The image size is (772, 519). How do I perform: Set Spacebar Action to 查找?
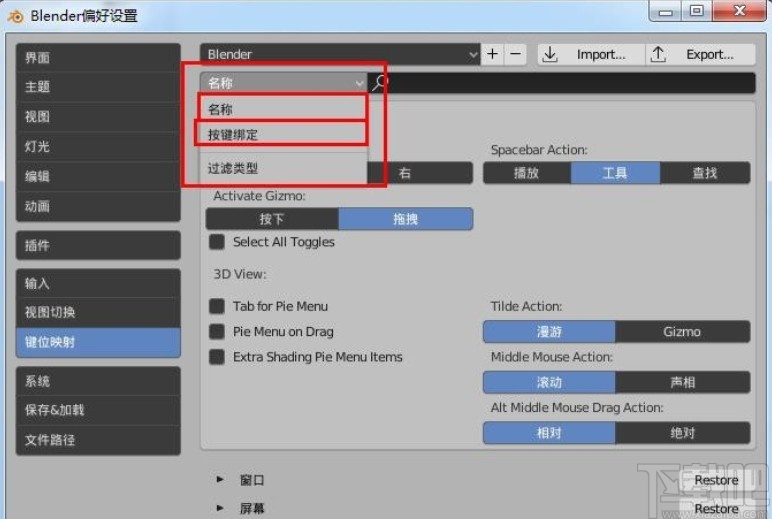click(x=705, y=173)
